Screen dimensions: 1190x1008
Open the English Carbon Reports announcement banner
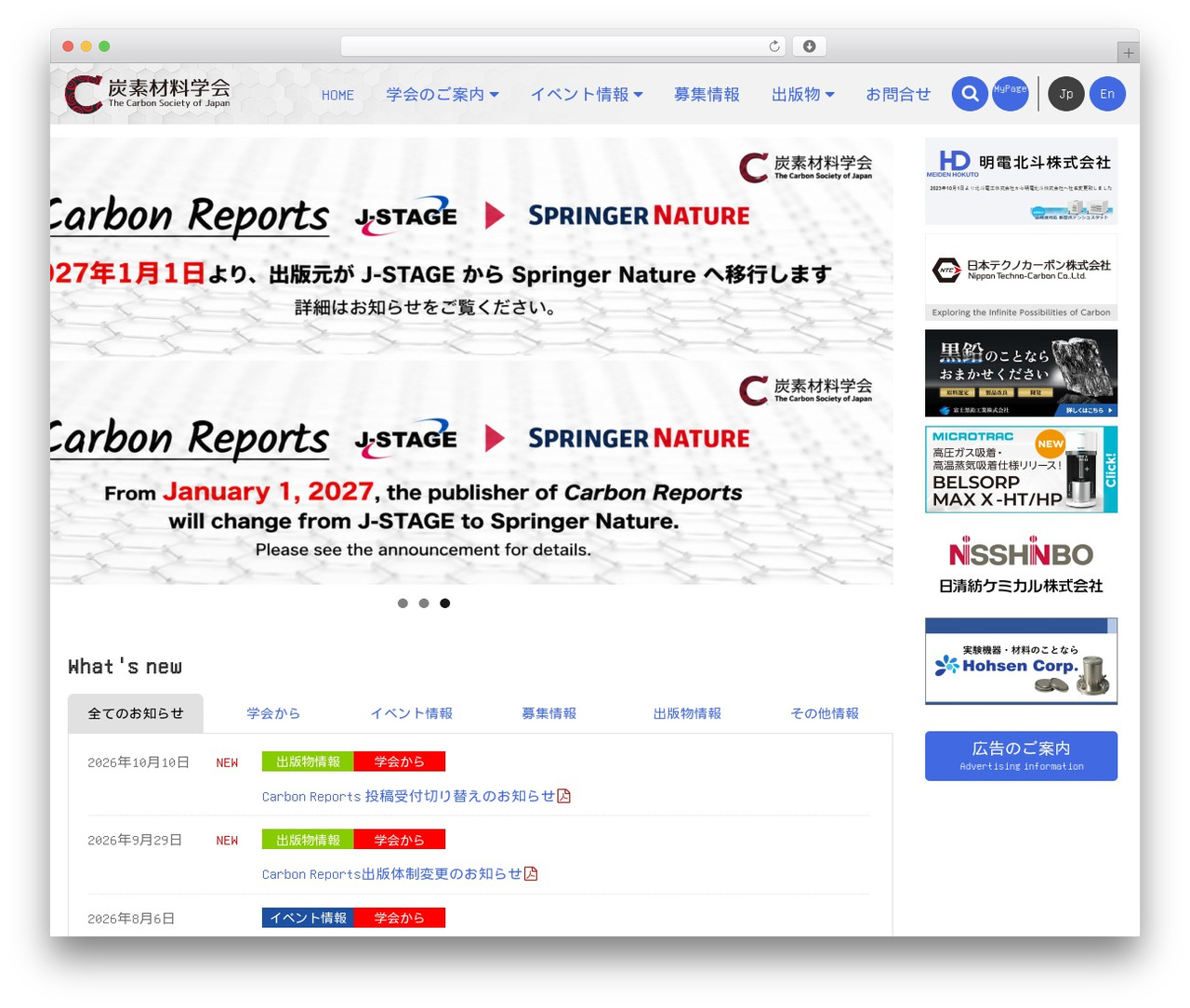tap(471, 472)
